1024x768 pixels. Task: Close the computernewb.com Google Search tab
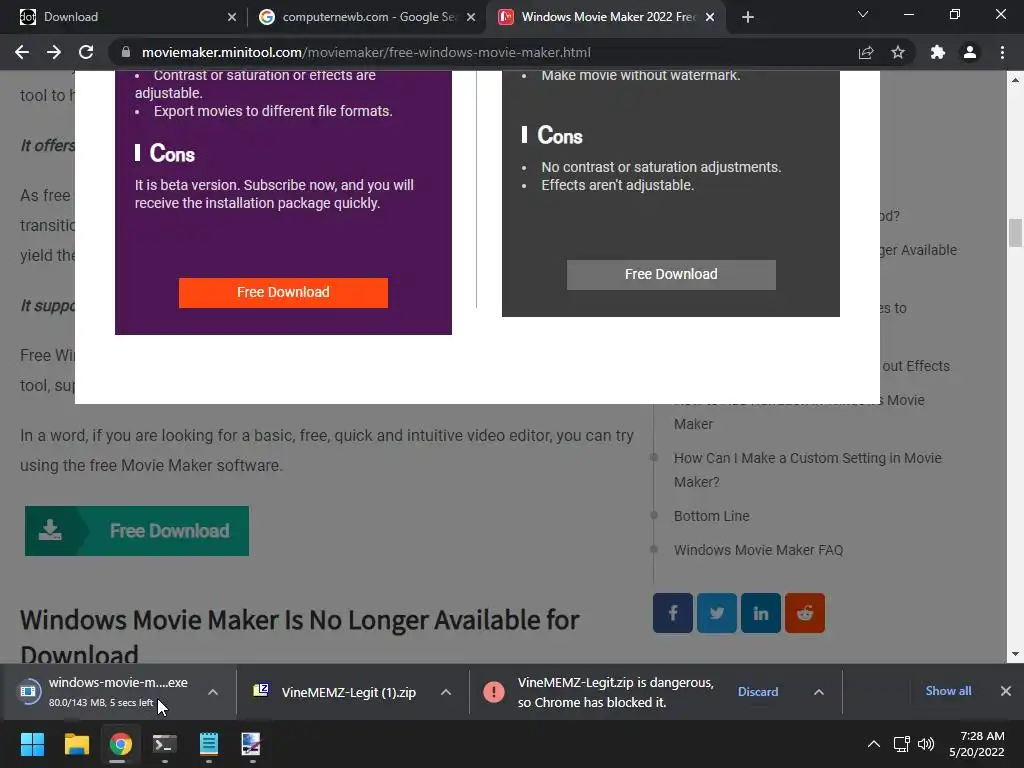471,17
